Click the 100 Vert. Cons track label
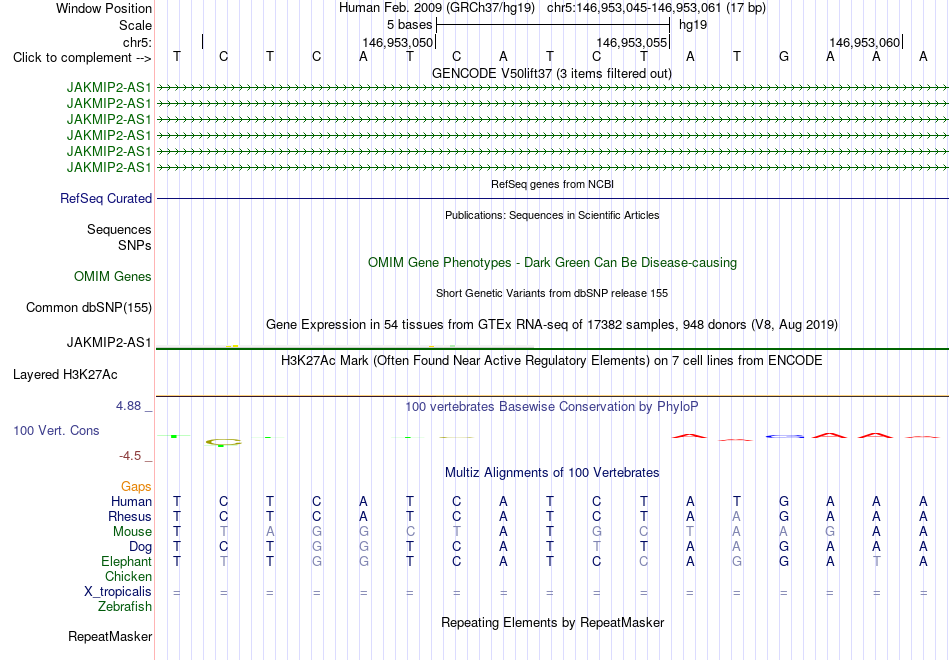The width and height of the screenshot is (950, 660). (x=56, y=431)
